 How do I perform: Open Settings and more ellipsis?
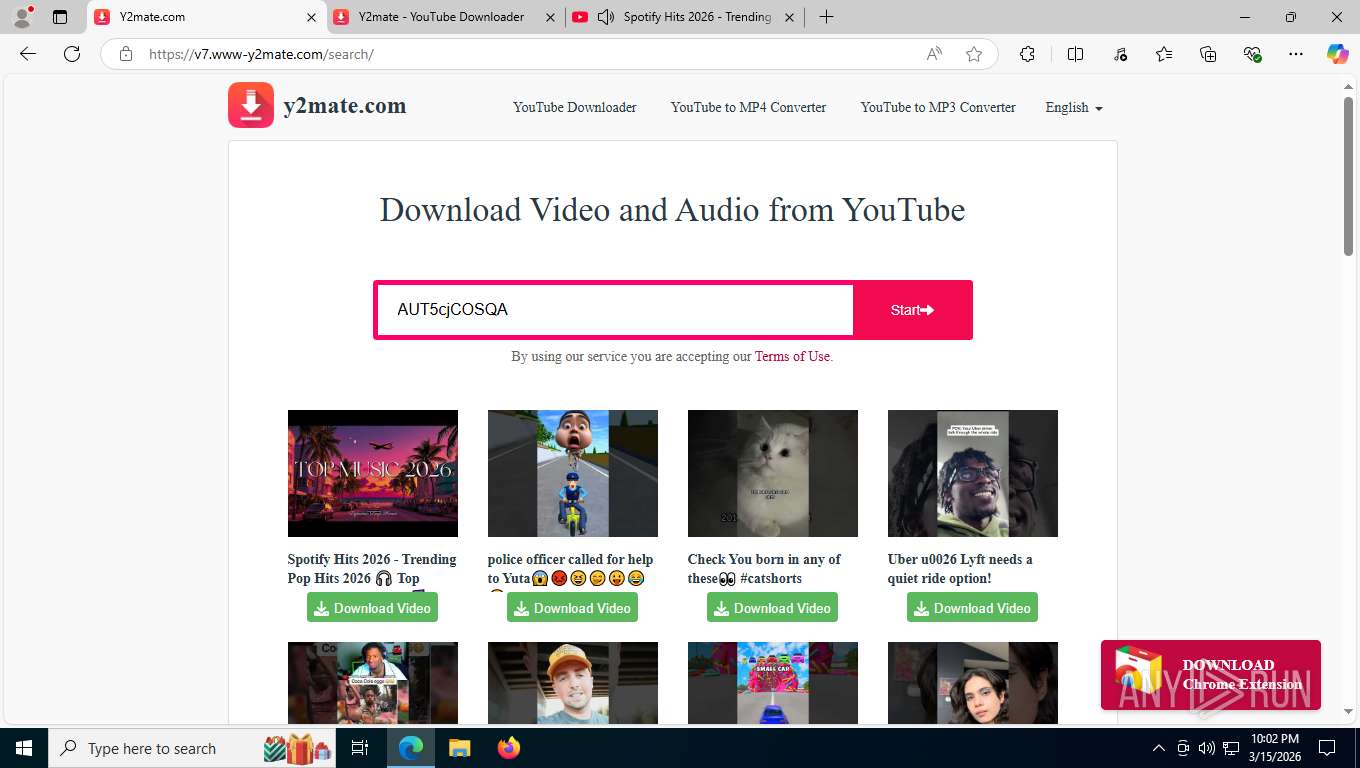[x=1296, y=54]
